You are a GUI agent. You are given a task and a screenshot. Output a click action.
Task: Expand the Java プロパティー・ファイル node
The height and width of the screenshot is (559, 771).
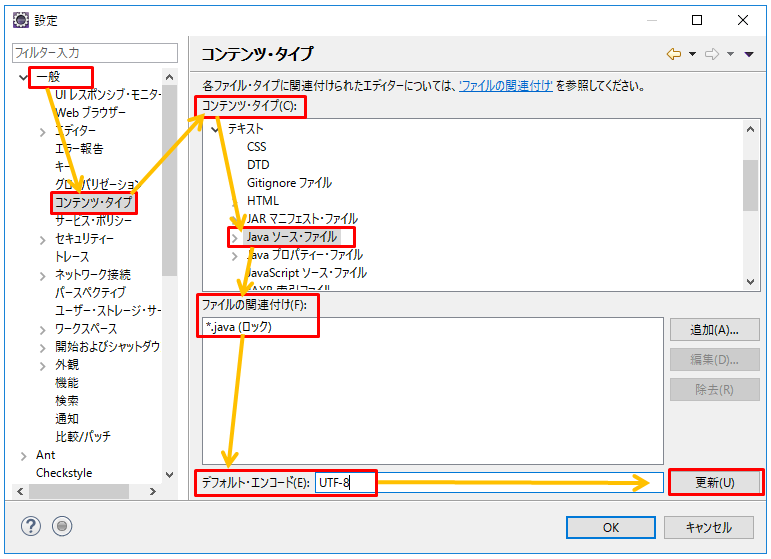tap(235, 256)
